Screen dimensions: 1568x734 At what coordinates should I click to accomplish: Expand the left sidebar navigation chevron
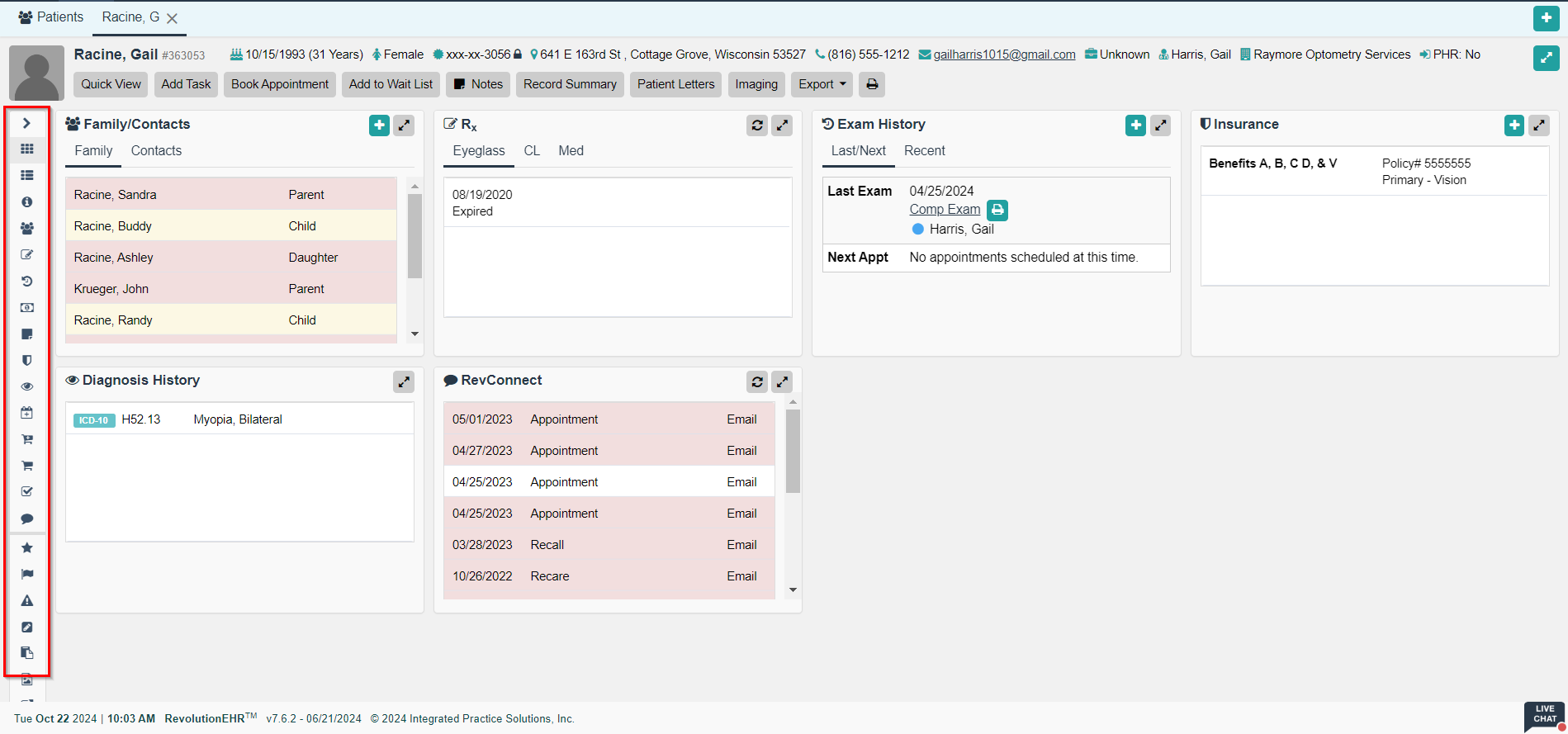pos(26,123)
